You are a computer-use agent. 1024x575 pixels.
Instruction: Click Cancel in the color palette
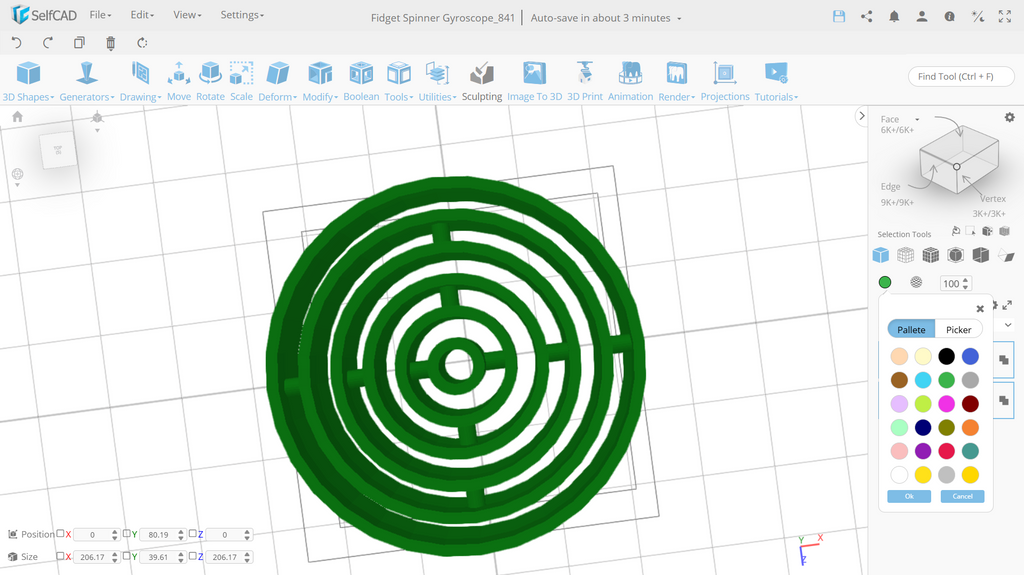click(962, 496)
